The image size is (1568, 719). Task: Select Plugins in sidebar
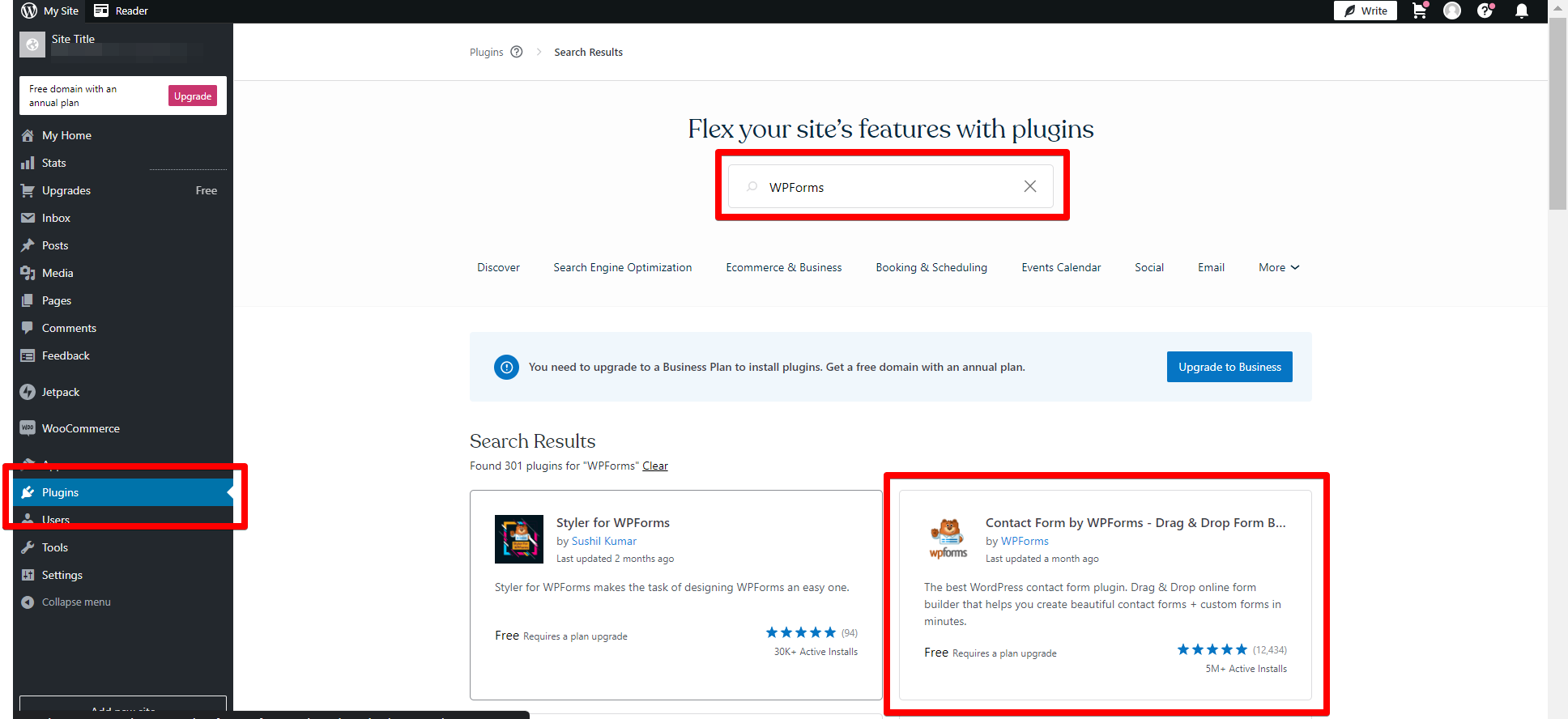(123, 492)
